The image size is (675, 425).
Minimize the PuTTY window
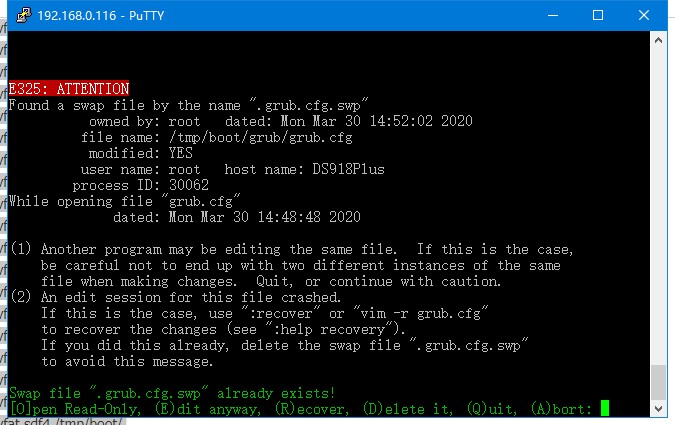(553, 16)
